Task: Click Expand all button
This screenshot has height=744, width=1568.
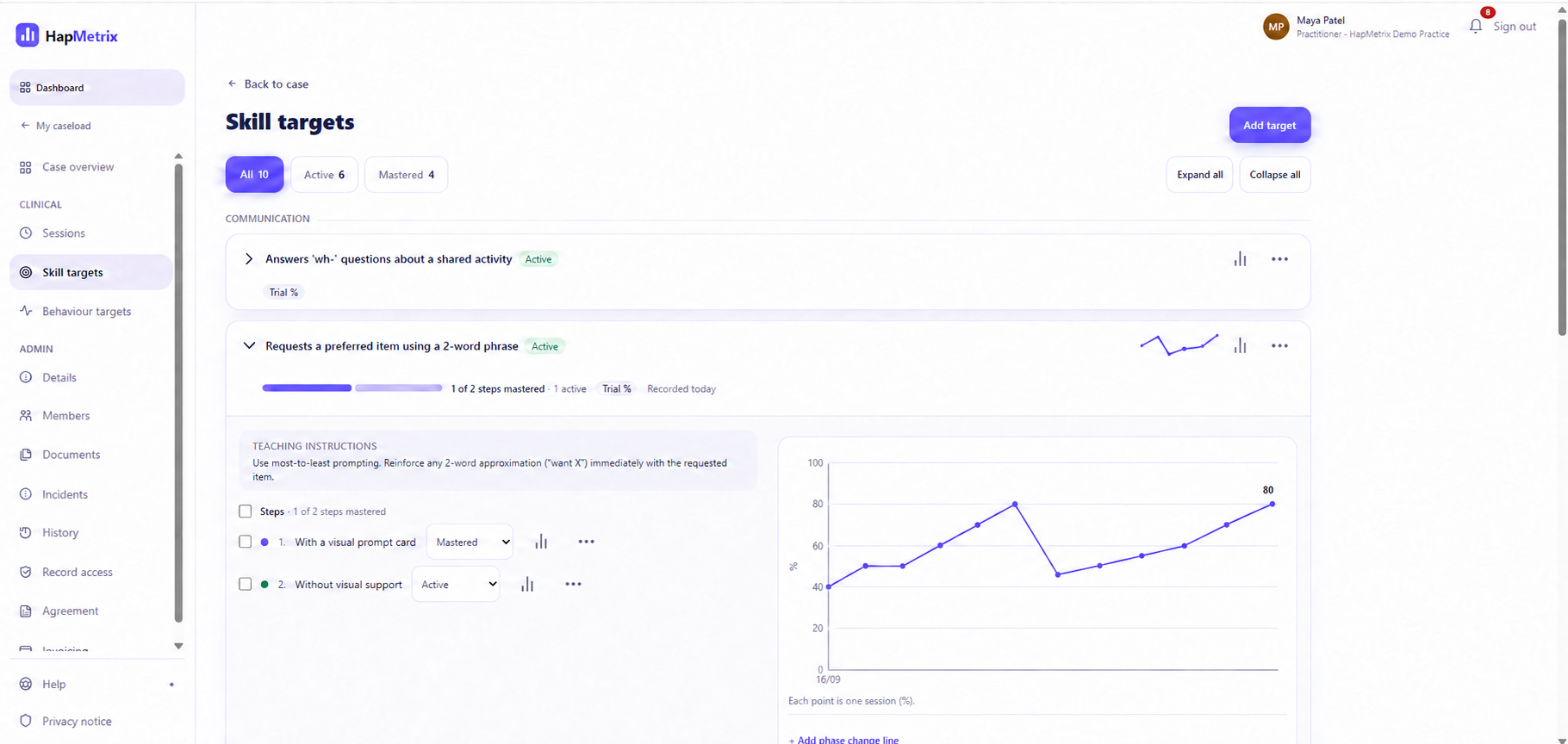Action: 1199,175
